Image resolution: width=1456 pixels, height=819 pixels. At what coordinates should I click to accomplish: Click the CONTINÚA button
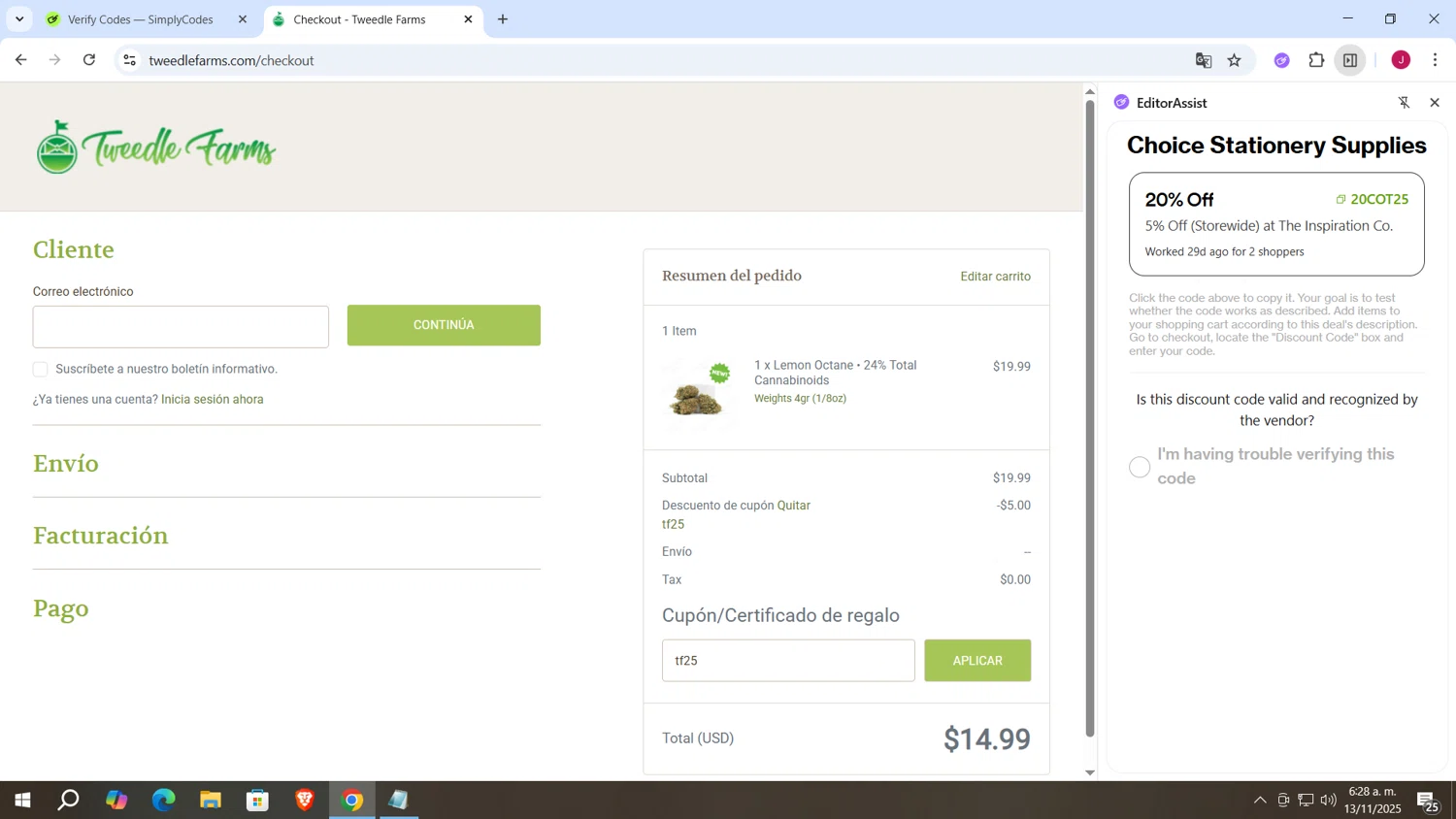[x=444, y=325]
